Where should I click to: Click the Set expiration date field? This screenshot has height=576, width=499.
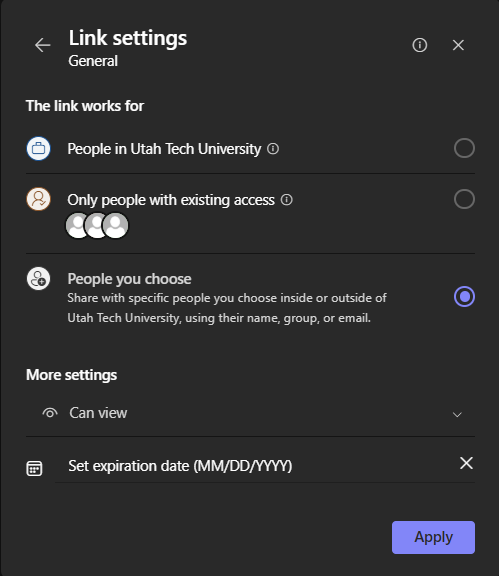[254, 466]
